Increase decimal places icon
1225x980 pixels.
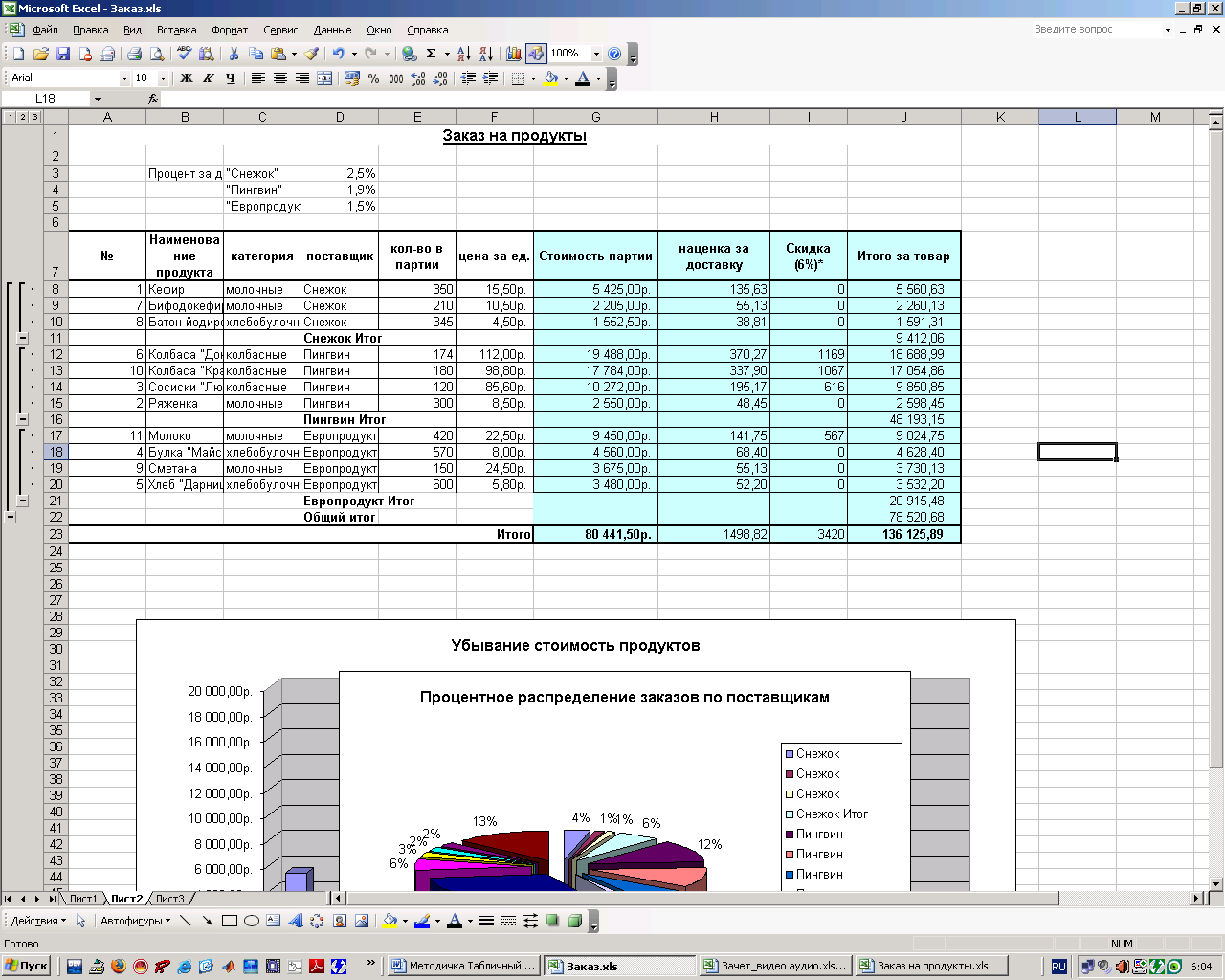point(418,78)
